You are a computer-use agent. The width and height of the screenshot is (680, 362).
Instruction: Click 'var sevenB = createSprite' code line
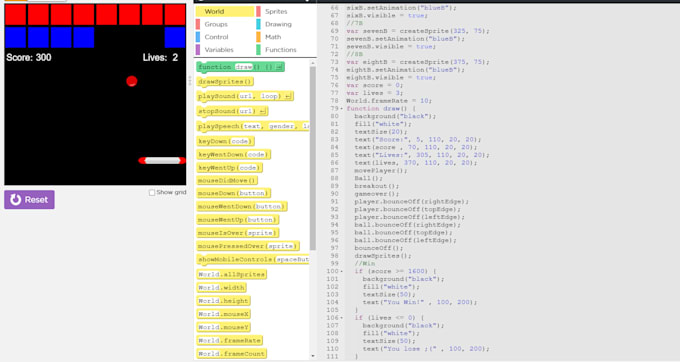[418, 31]
